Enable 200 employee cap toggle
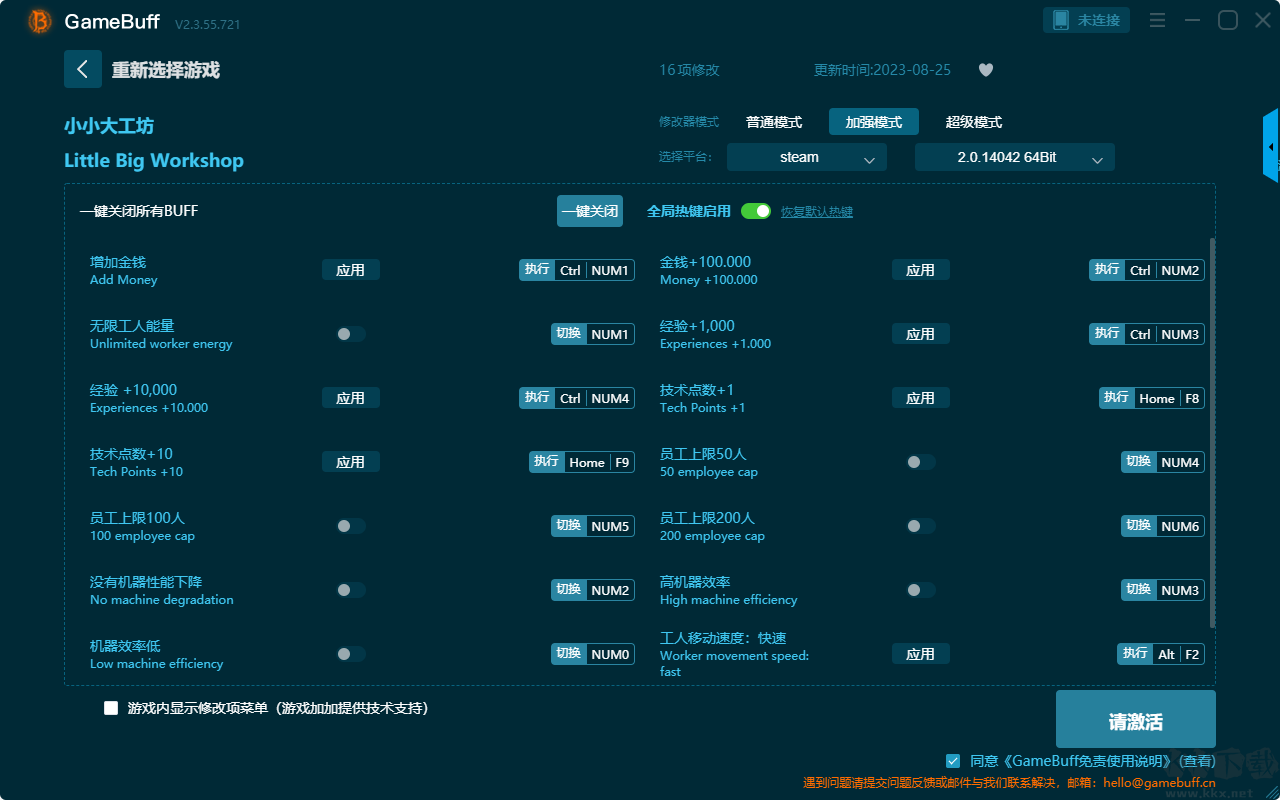This screenshot has height=800, width=1280. coord(921,526)
